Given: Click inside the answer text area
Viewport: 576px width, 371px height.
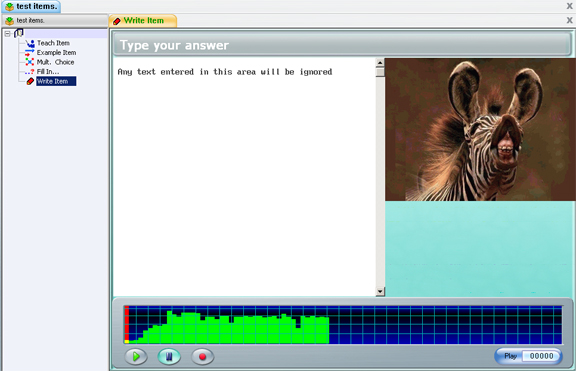Looking at the screenshot, I should click(244, 177).
